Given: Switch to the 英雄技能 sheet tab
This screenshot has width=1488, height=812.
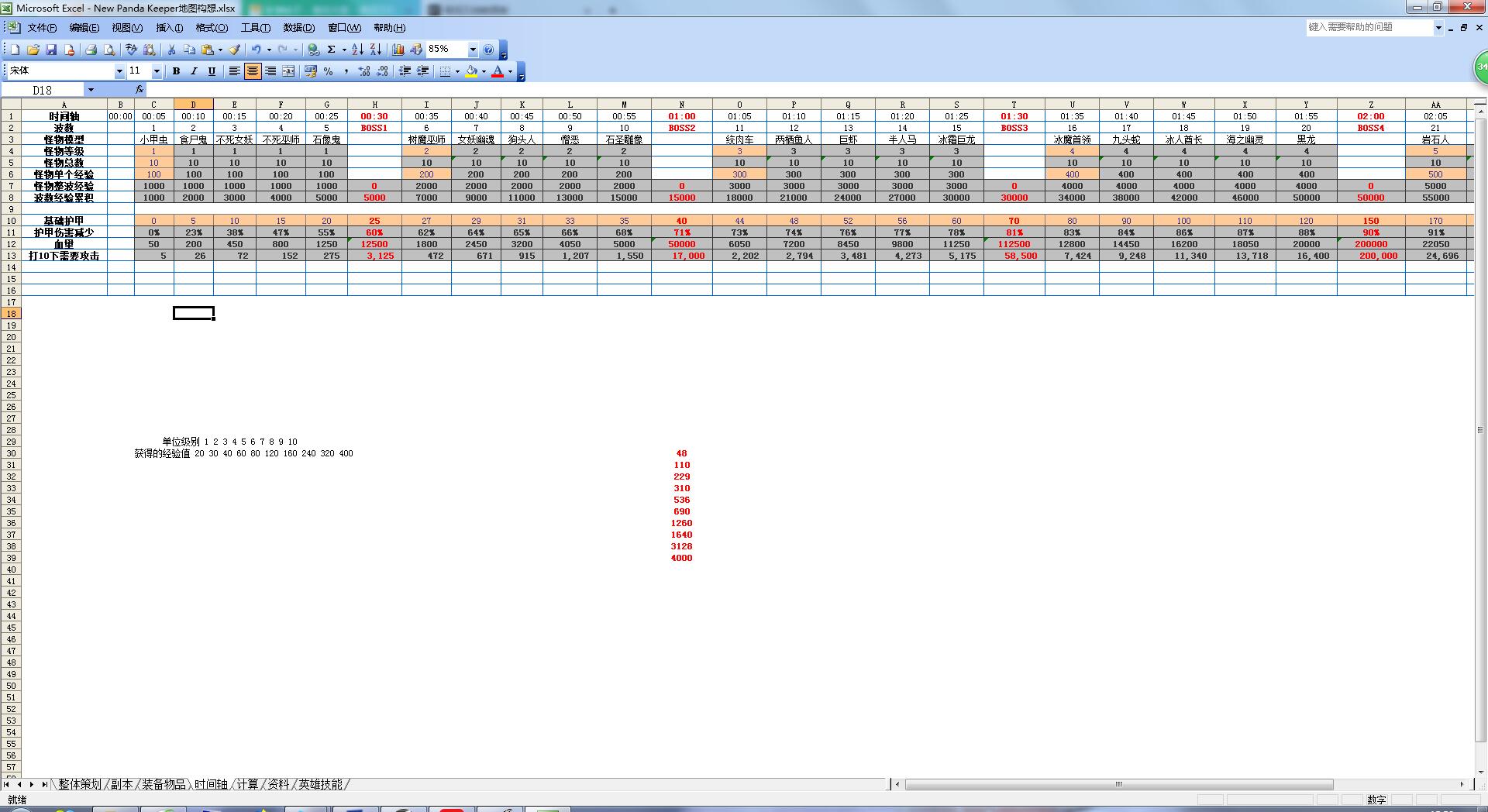Looking at the screenshot, I should coord(320,785).
